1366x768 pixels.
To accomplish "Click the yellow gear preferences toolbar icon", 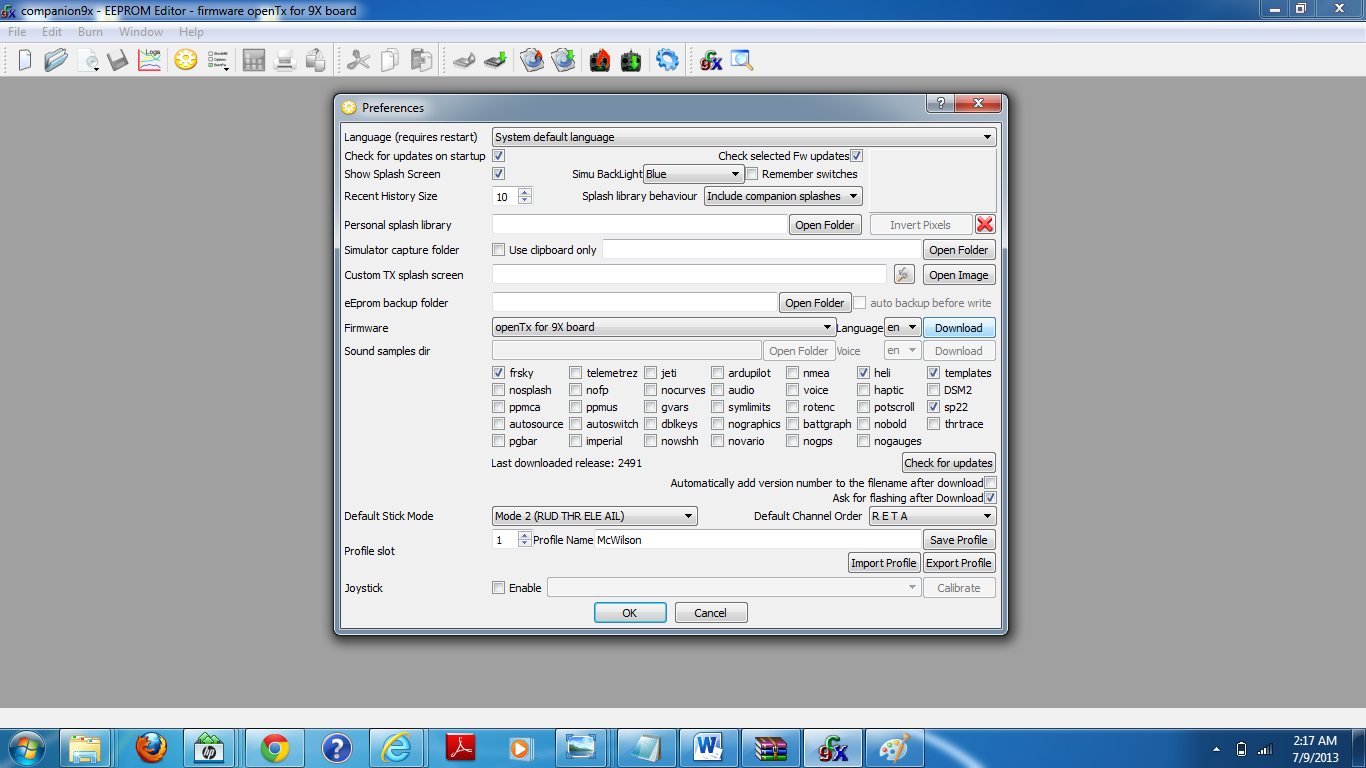I will [185, 60].
